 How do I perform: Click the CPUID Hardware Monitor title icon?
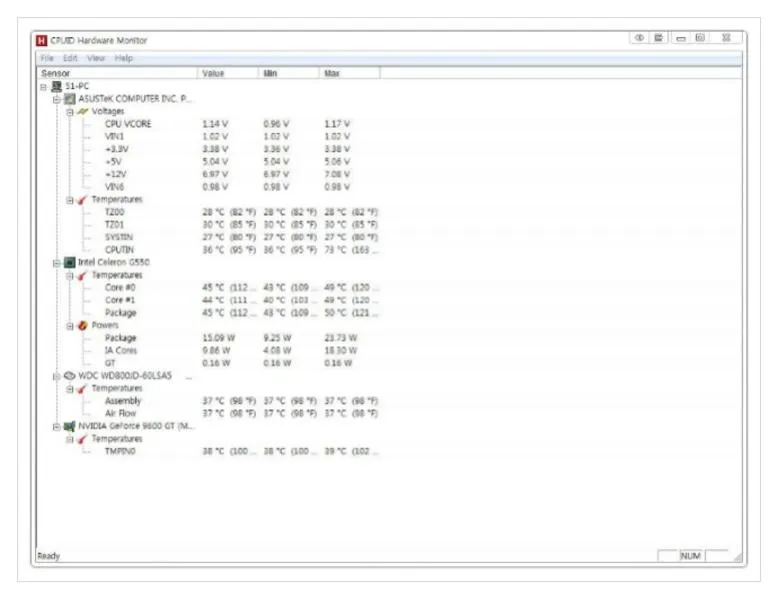click(x=42, y=40)
